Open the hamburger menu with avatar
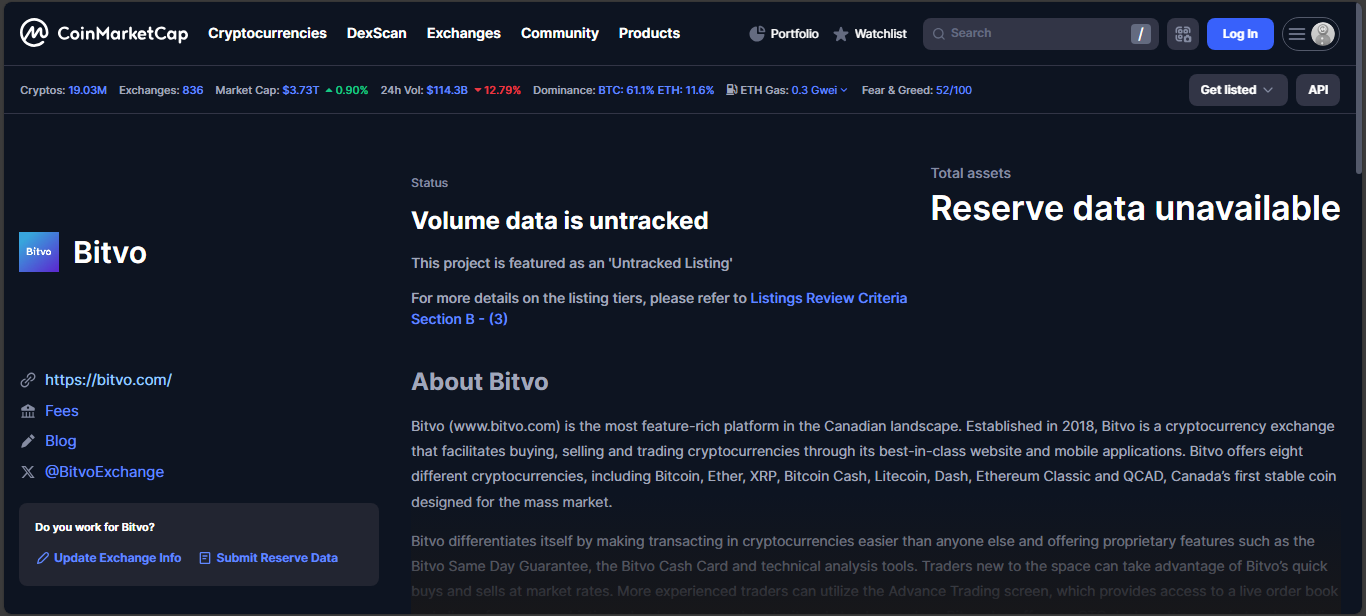Image resolution: width=1366 pixels, height=616 pixels. tap(1310, 34)
